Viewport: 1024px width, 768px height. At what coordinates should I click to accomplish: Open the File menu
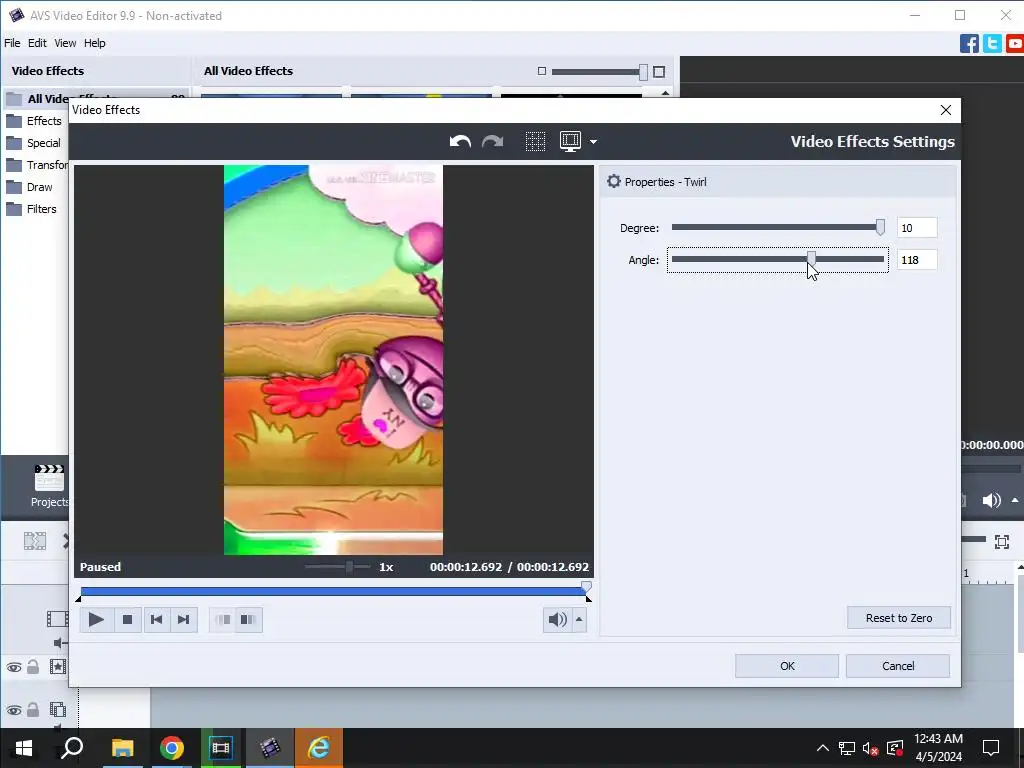(x=12, y=43)
